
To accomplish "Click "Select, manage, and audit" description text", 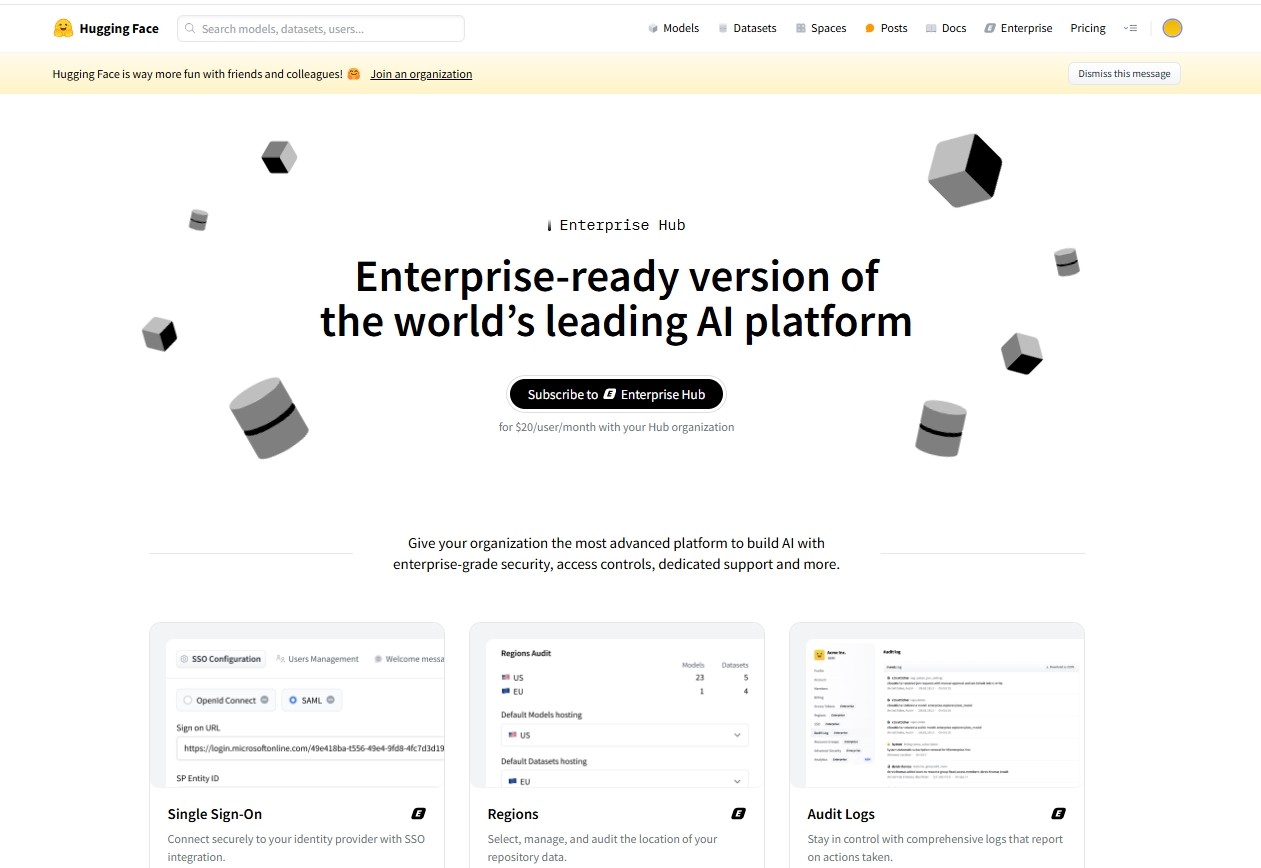I will tap(603, 848).
